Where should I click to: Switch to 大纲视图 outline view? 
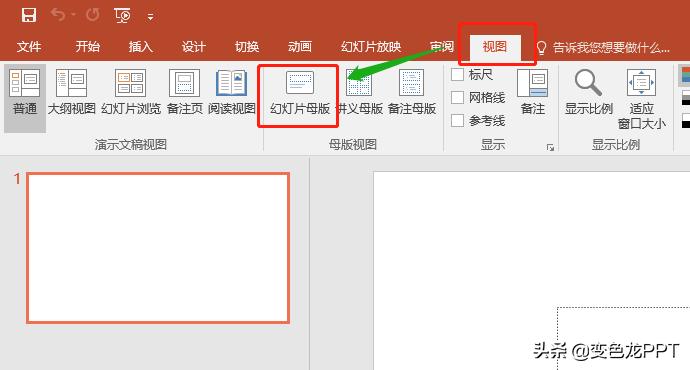pyautogui.click(x=71, y=93)
